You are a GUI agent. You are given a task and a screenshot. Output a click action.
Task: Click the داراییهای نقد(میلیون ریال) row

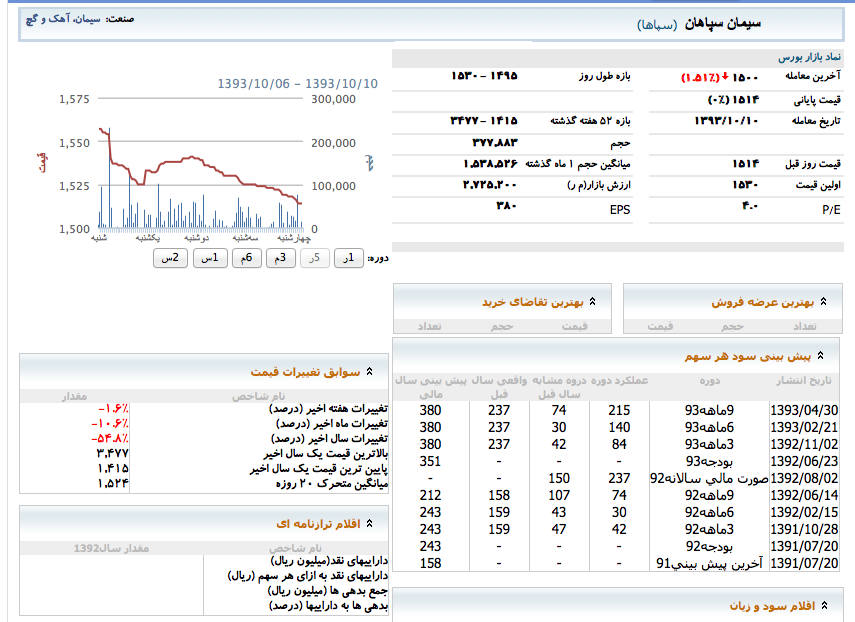pos(204,561)
